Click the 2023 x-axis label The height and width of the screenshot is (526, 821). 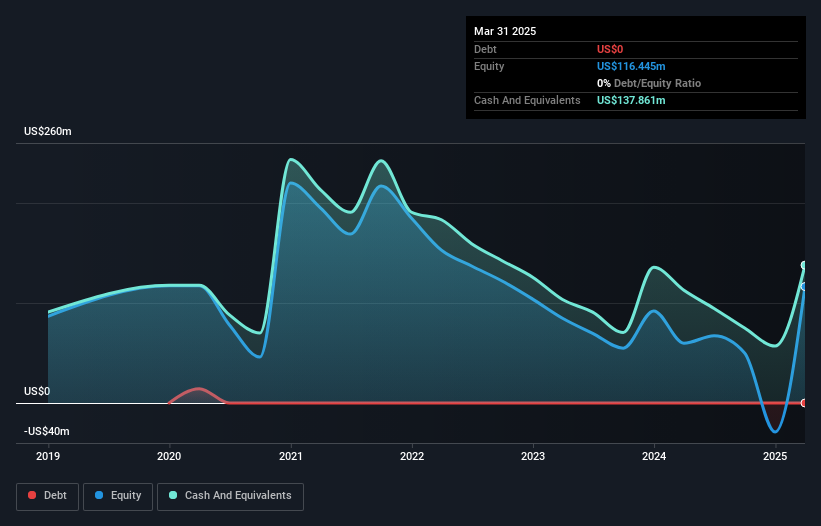[x=533, y=456]
